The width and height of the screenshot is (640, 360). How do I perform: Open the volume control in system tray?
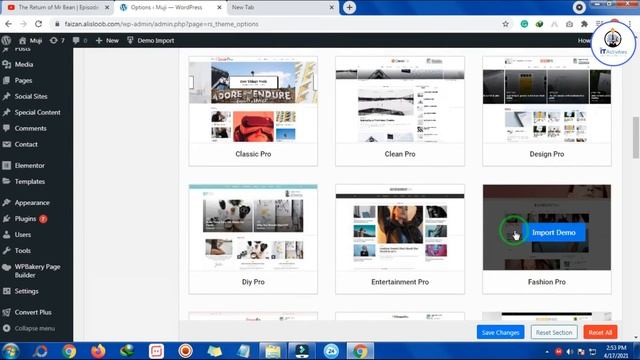coord(570,351)
